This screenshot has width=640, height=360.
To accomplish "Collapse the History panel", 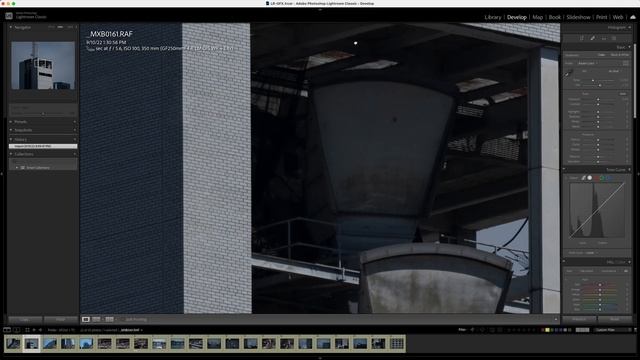I will 11,140.
